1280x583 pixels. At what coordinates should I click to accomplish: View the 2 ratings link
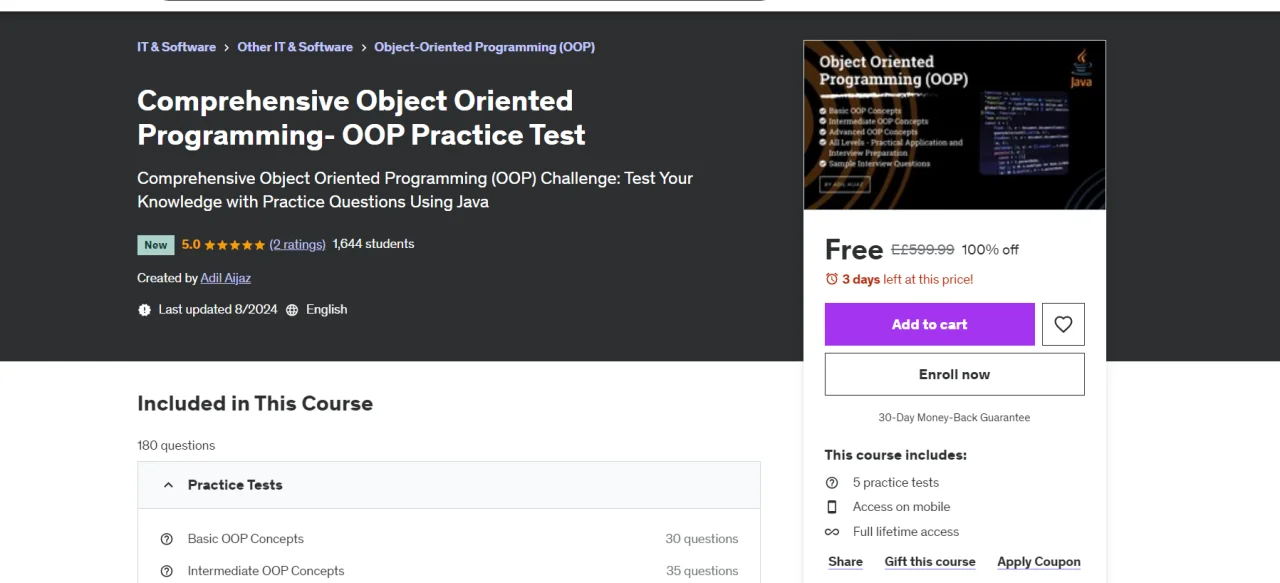(x=298, y=244)
